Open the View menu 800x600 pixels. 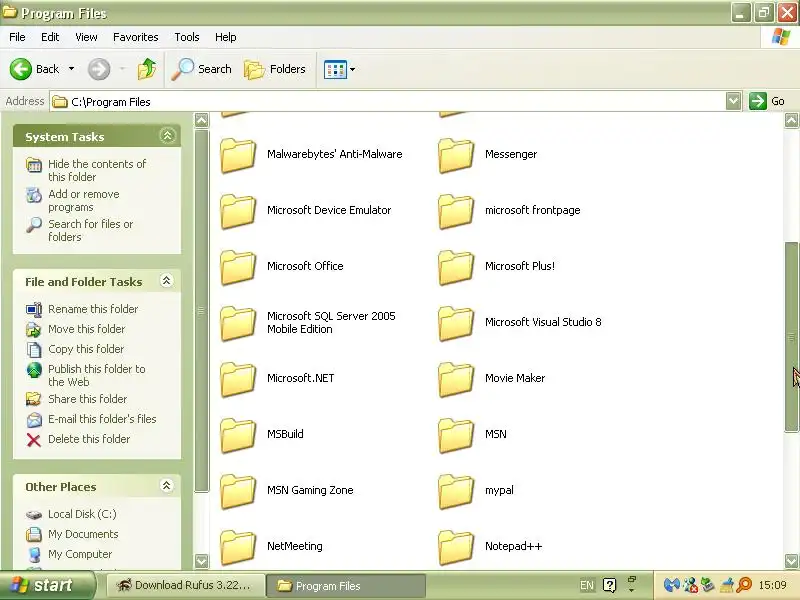click(86, 37)
